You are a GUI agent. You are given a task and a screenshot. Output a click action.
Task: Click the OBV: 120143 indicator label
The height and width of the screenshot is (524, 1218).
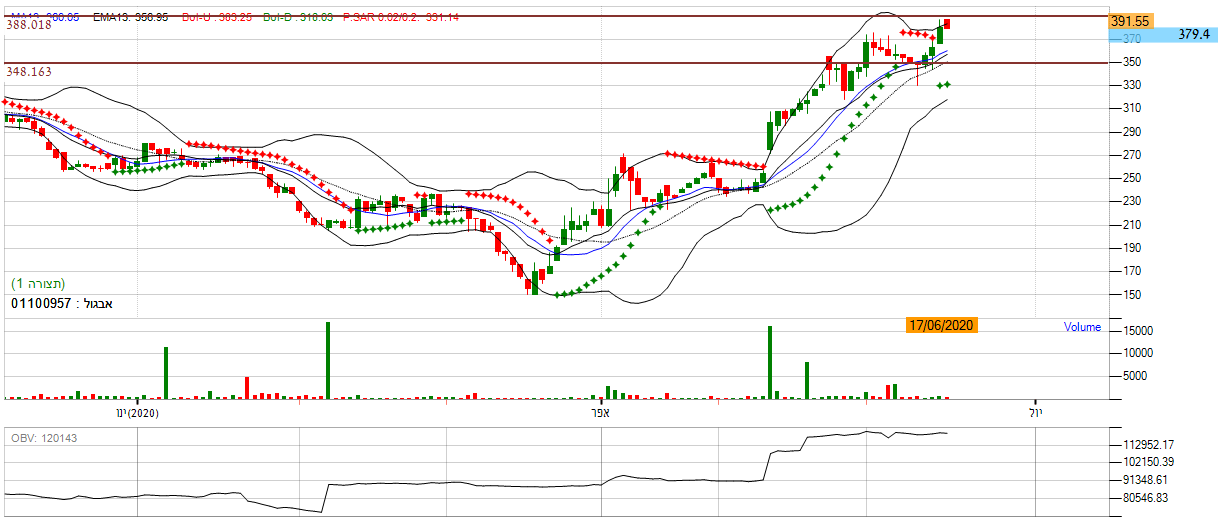click(42, 438)
